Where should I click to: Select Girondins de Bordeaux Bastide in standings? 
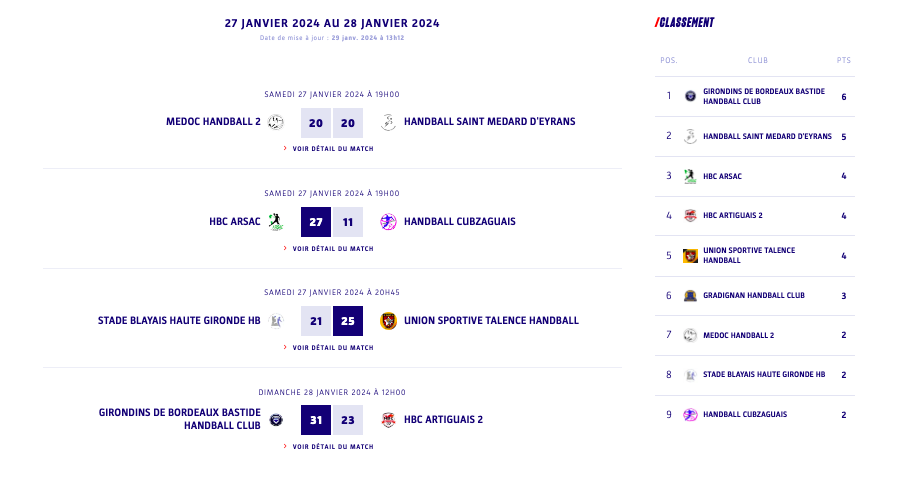tap(764, 96)
